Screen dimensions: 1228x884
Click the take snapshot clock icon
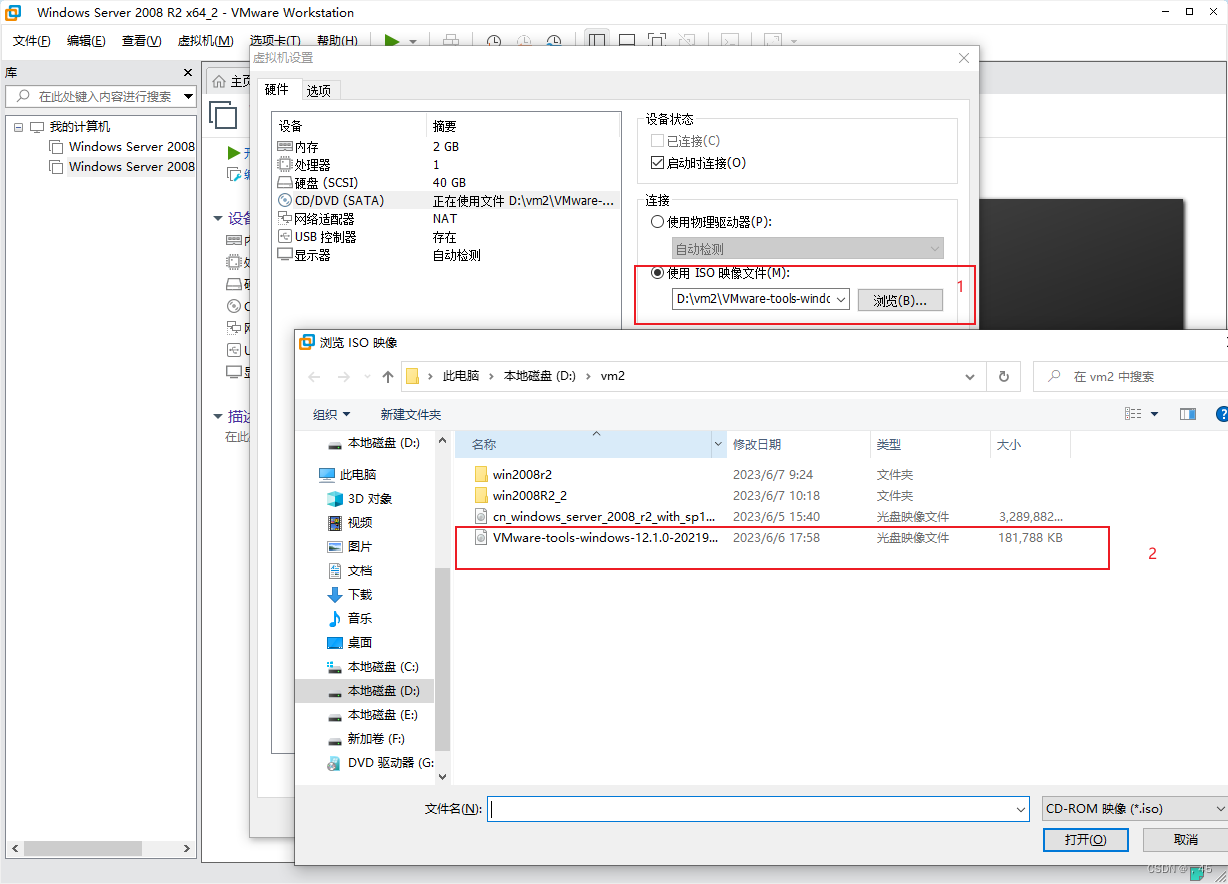494,41
